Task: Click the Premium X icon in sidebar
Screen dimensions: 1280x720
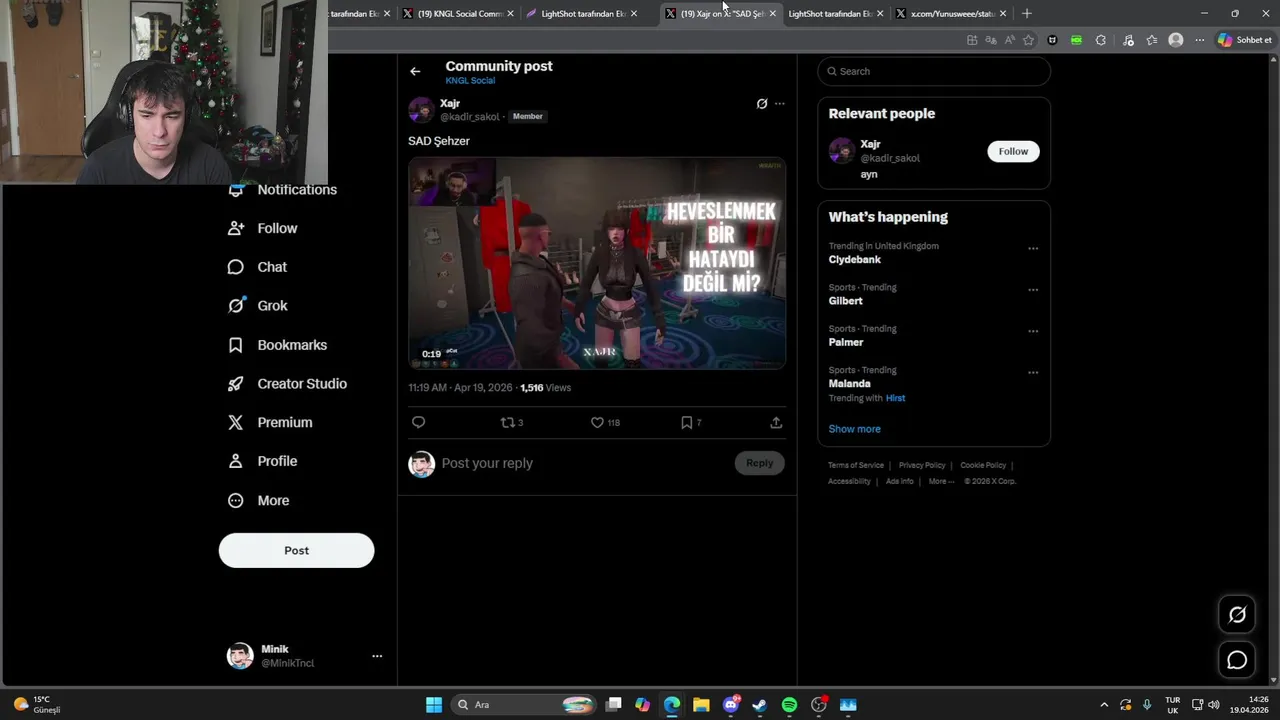Action: click(235, 422)
